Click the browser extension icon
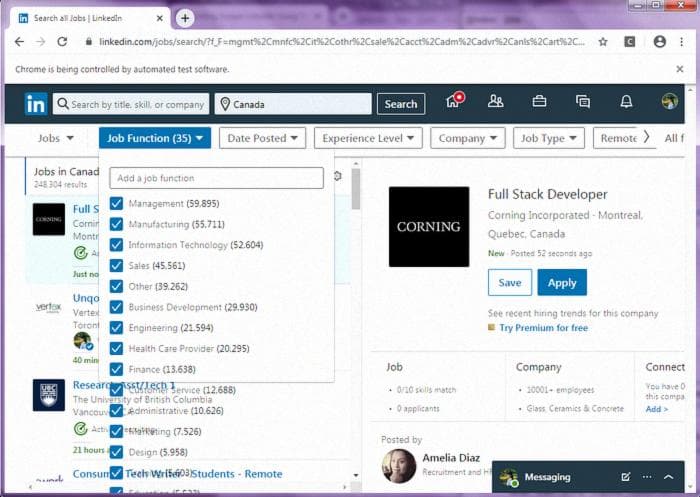 point(629,42)
